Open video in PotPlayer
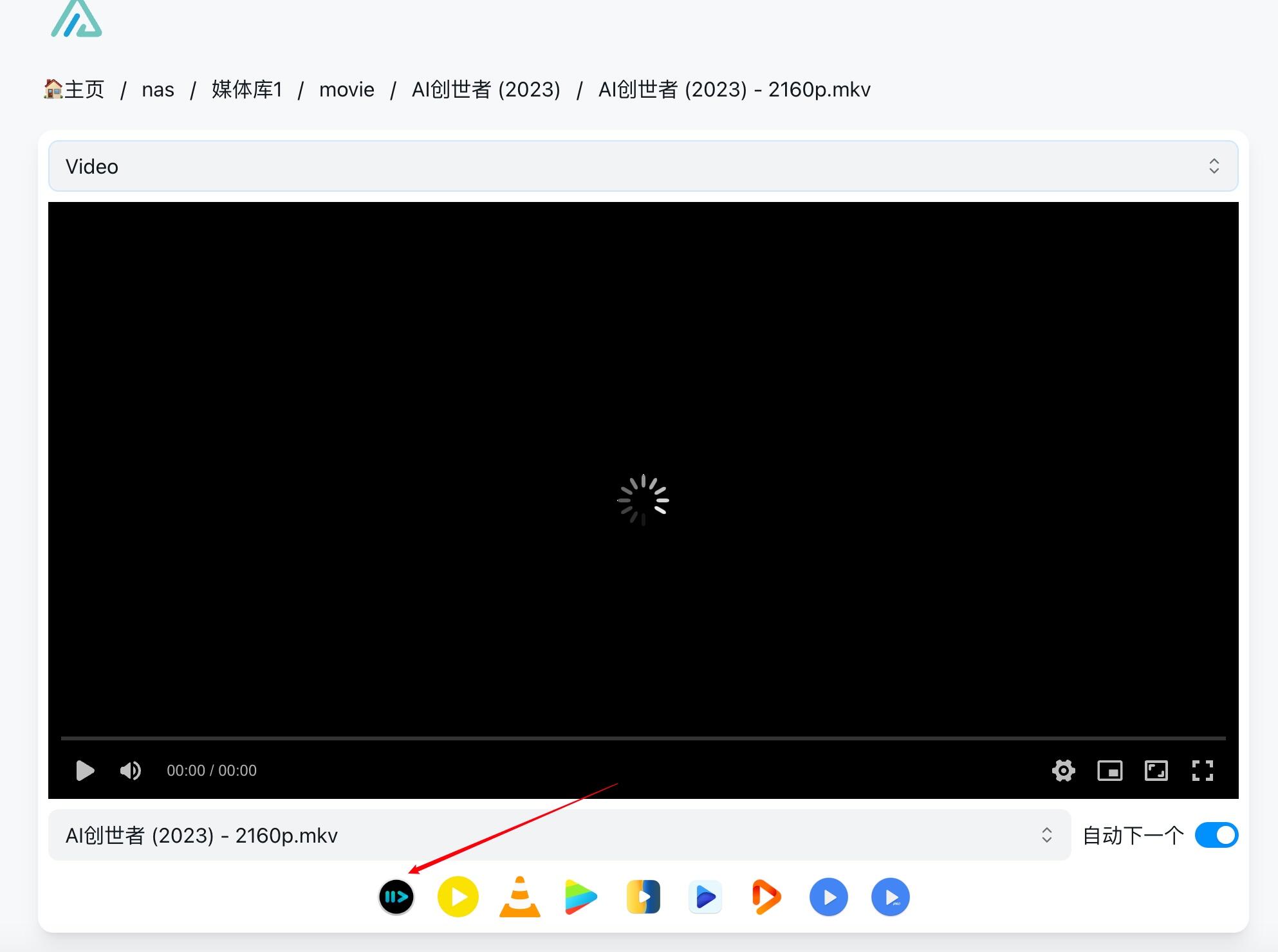1278x952 pixels. point(458,897)
